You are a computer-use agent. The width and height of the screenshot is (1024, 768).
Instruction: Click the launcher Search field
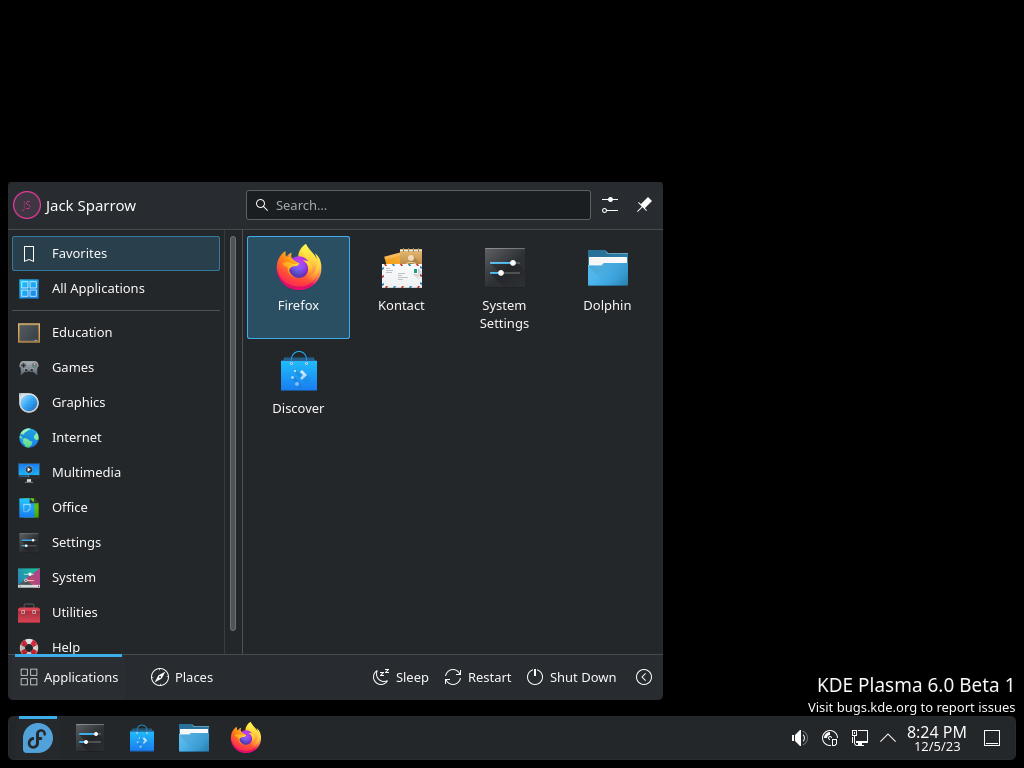point(418,205)
